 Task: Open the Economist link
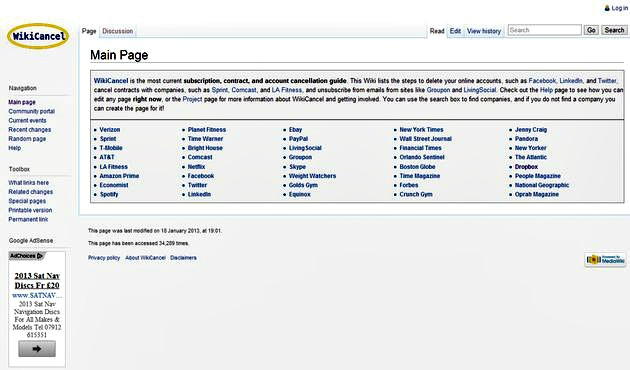tap(114, 185)
